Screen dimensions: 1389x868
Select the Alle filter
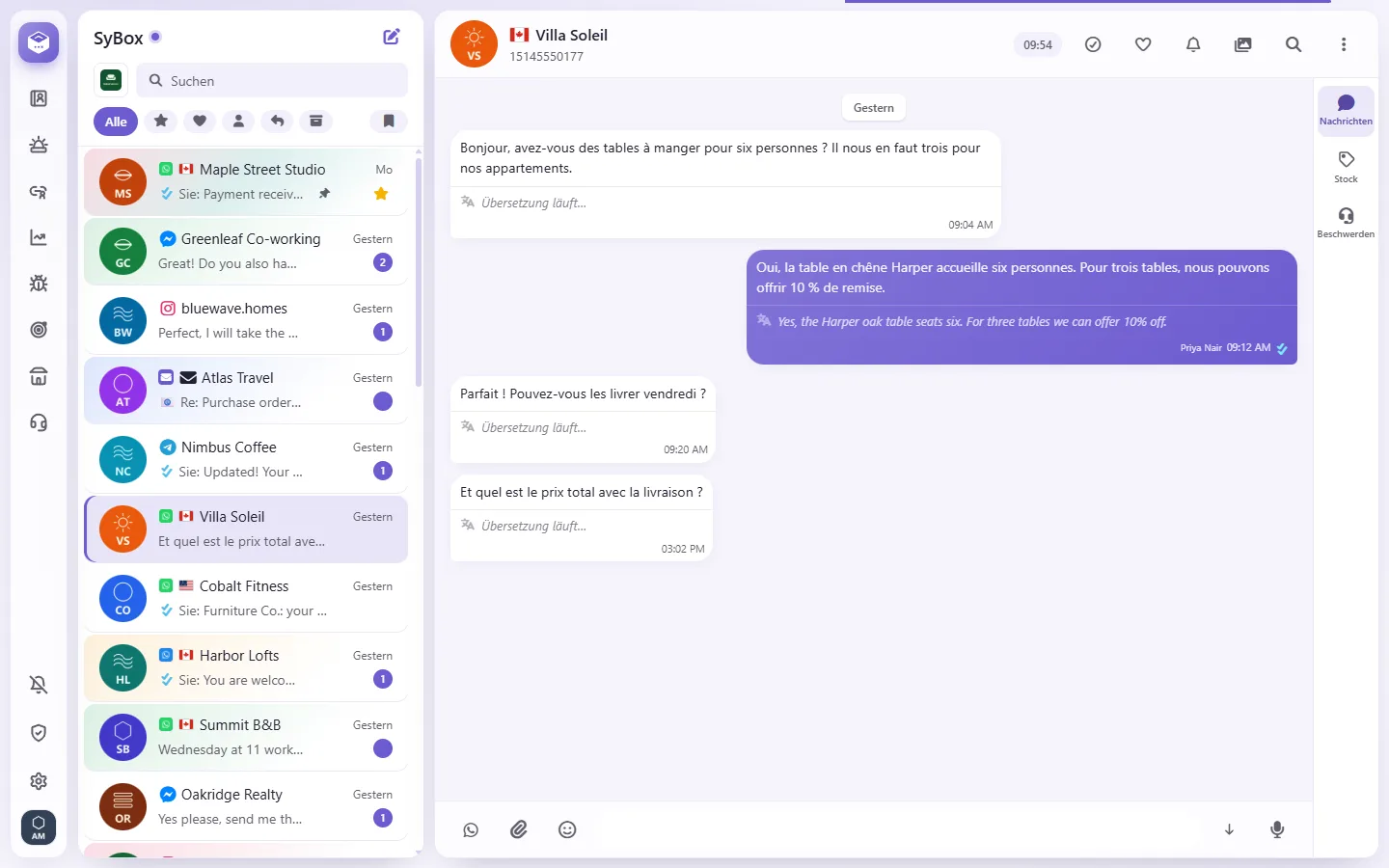[x=116, y=122]
